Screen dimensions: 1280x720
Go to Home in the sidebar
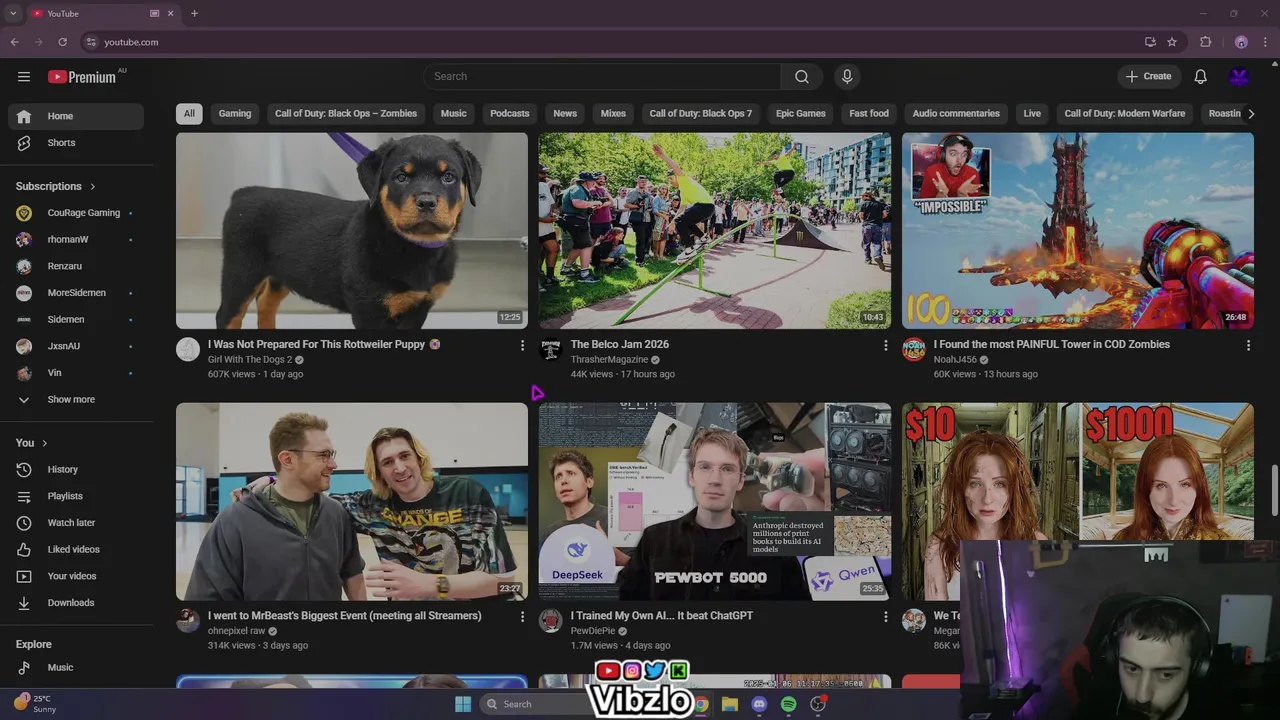76,117
